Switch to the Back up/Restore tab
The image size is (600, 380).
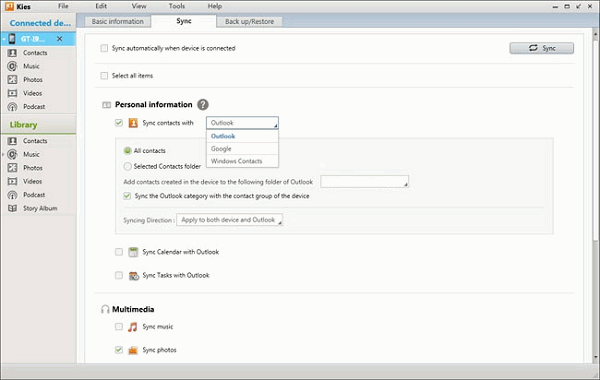point(249,21)
